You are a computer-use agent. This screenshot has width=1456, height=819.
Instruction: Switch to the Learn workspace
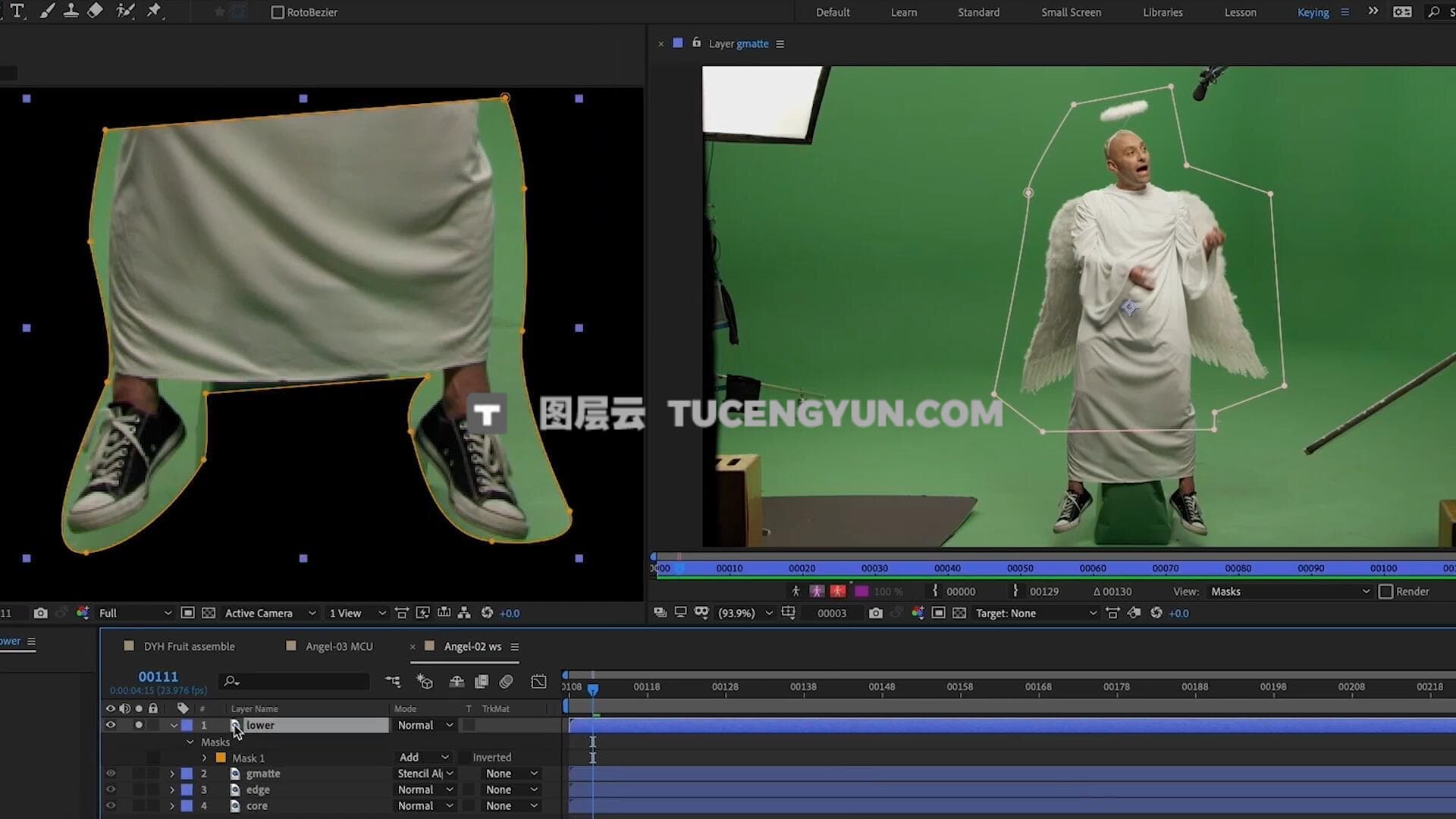tap(904, 12)
